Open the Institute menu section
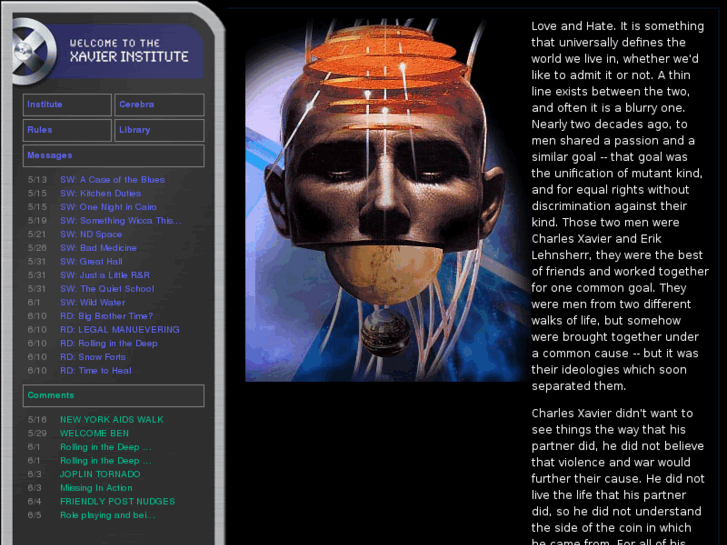This screenshot has width=727, height=545. pyautogui.click(x=67, y=105)
